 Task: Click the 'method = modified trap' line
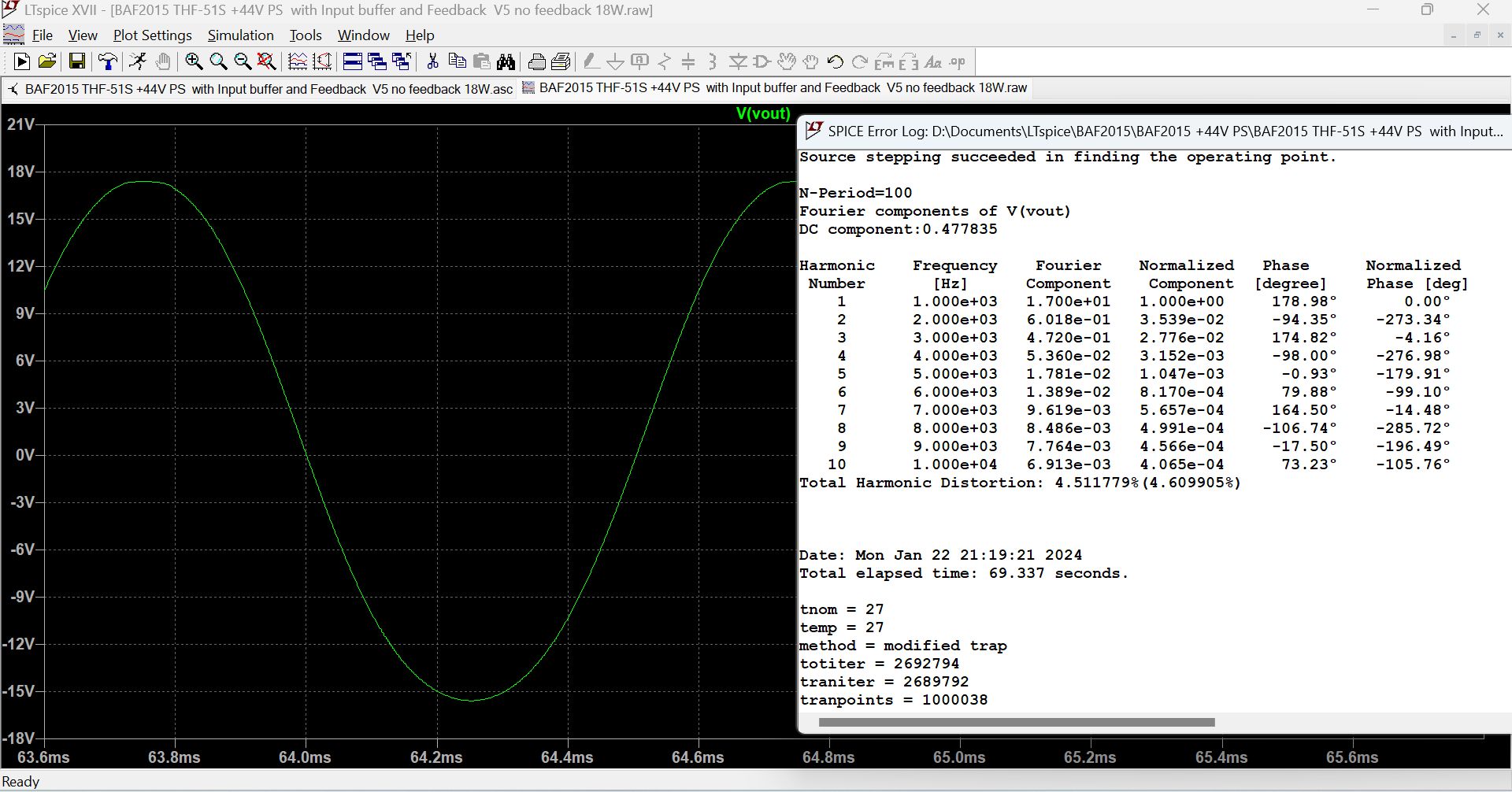point(903,646)
